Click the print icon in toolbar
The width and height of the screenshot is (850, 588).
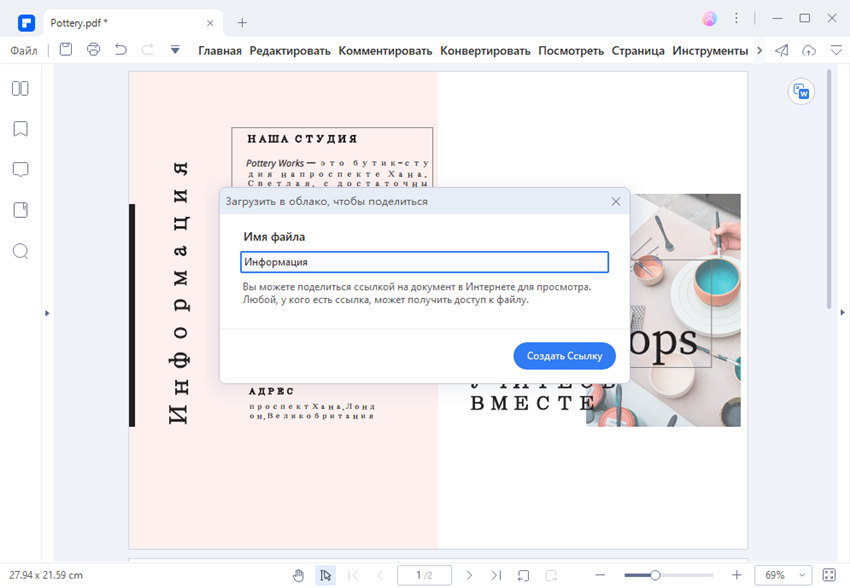(x=93, y=50)
